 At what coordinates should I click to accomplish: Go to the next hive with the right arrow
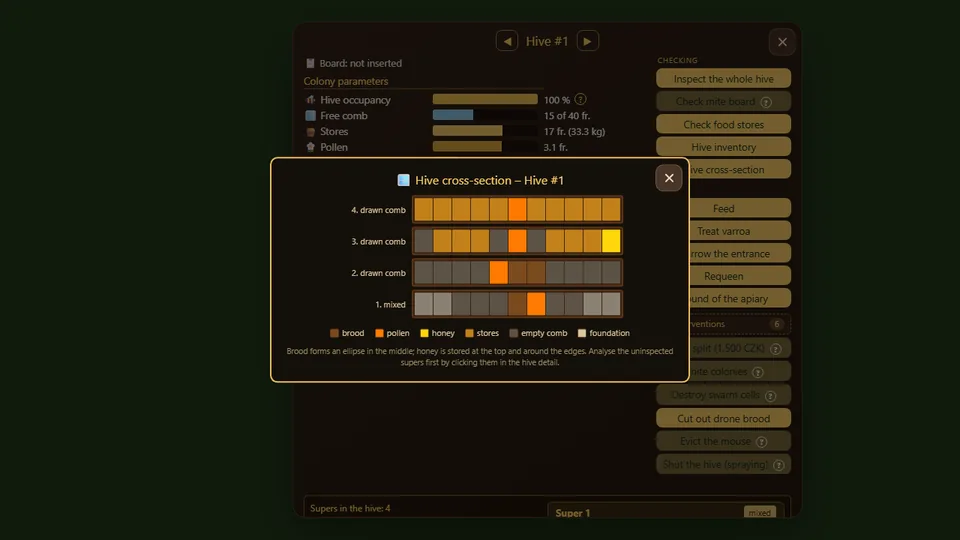587,41
